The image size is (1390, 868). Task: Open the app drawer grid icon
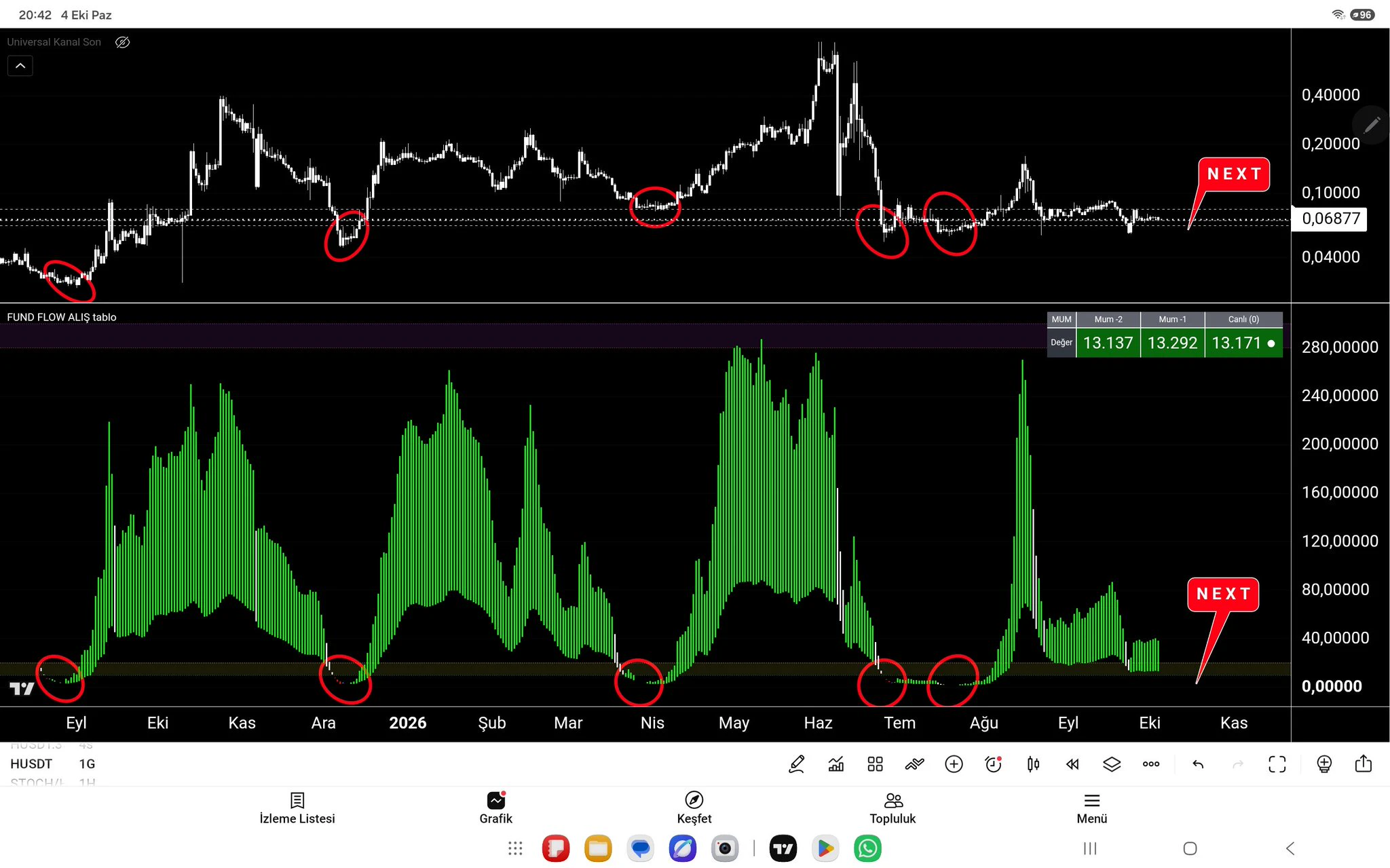click(x=515, y=848)
